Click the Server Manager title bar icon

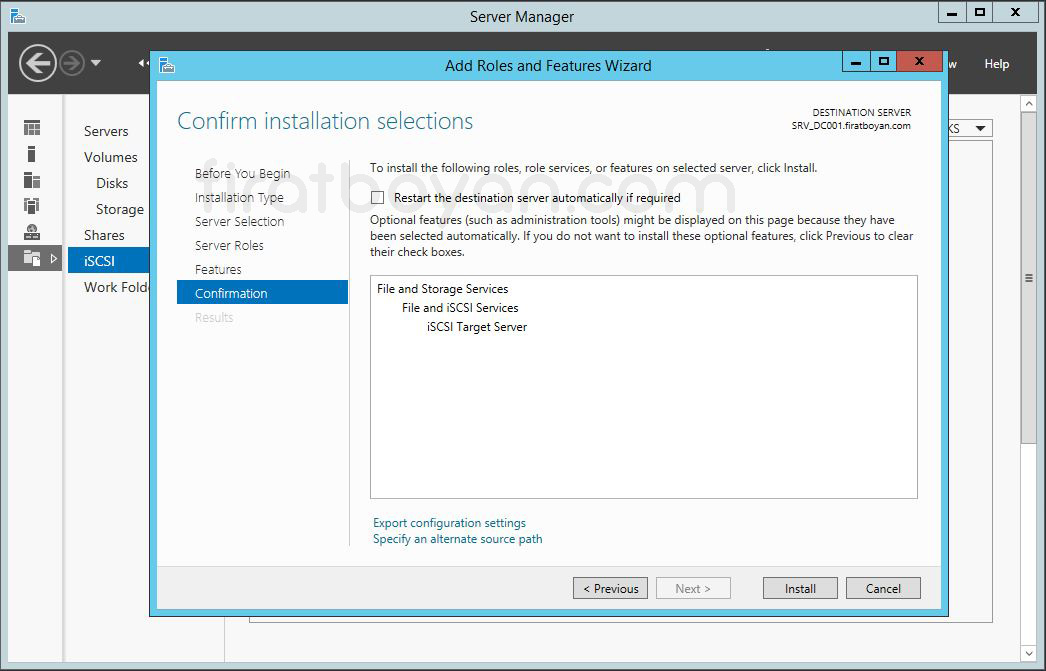tap(18, 16)
